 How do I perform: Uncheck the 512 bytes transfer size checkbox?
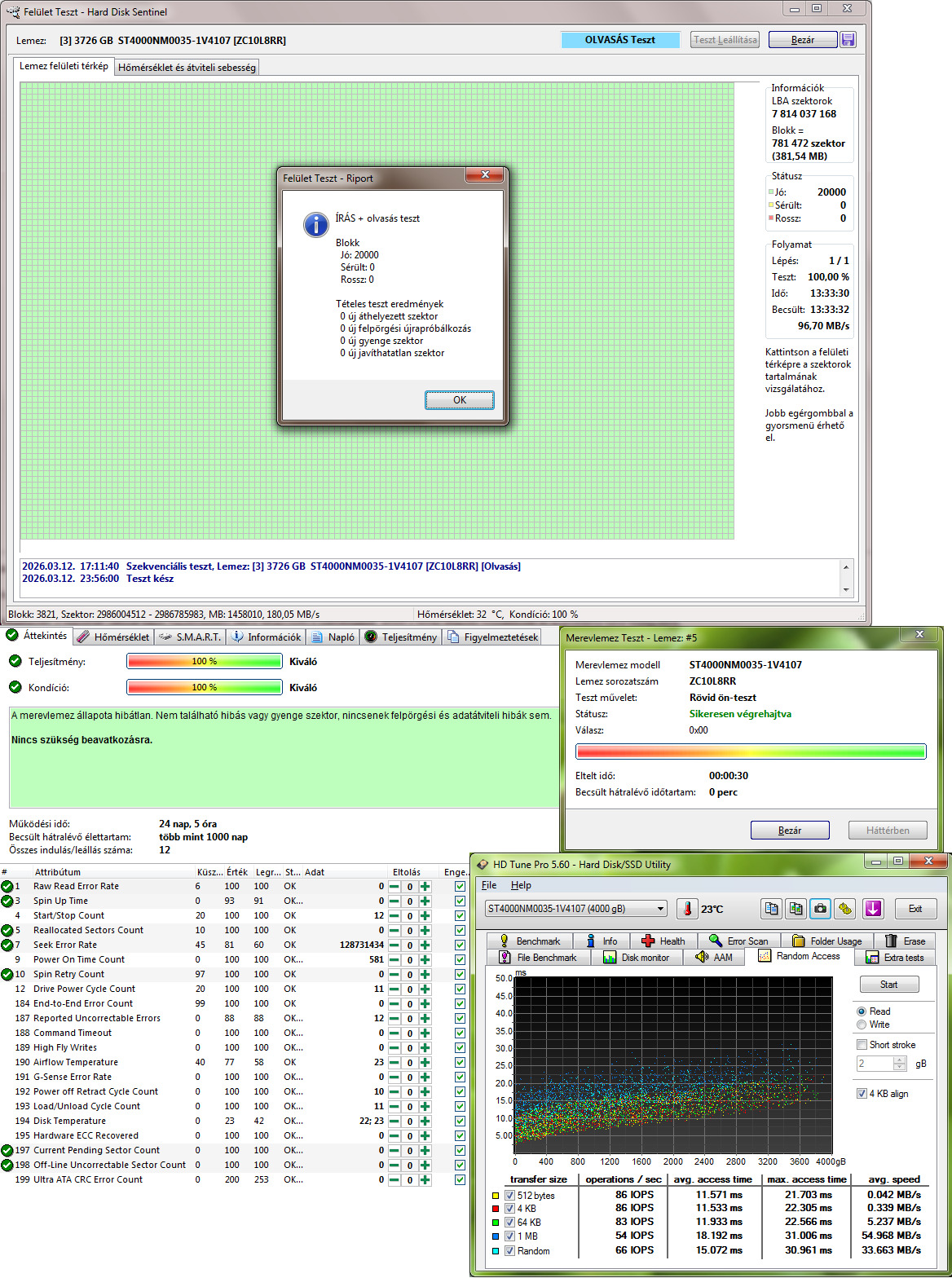(x=509, y=1196)
